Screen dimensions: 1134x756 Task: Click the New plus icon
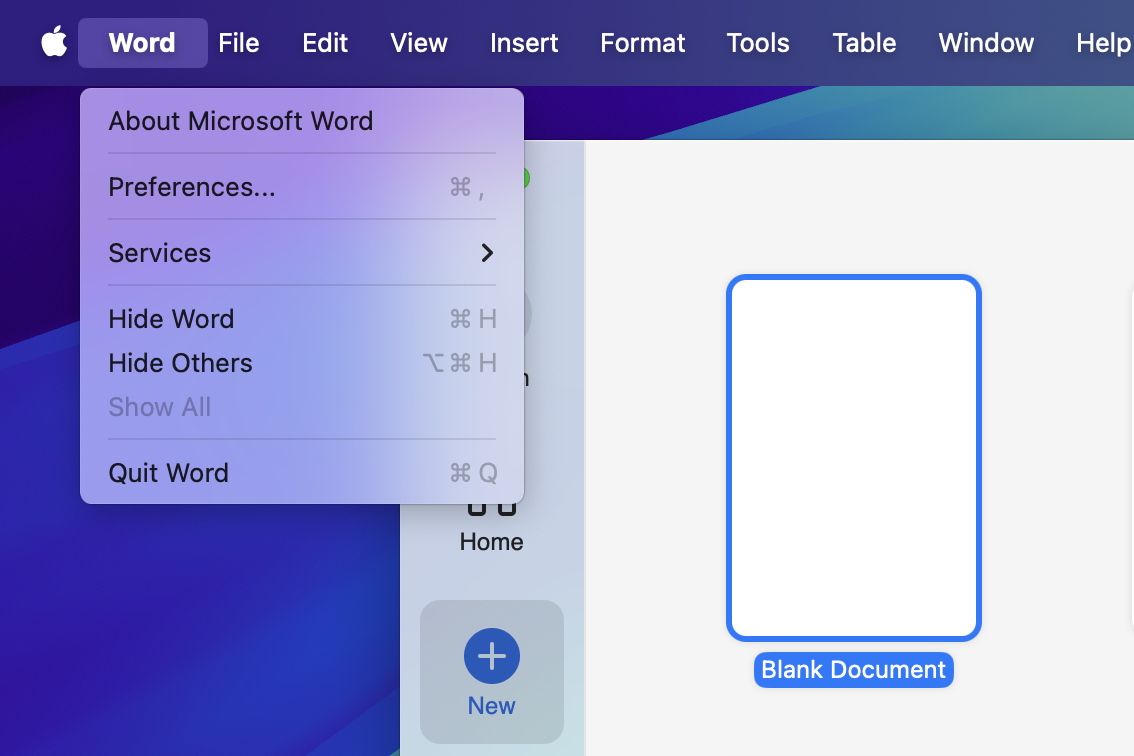tap(492, 655)
